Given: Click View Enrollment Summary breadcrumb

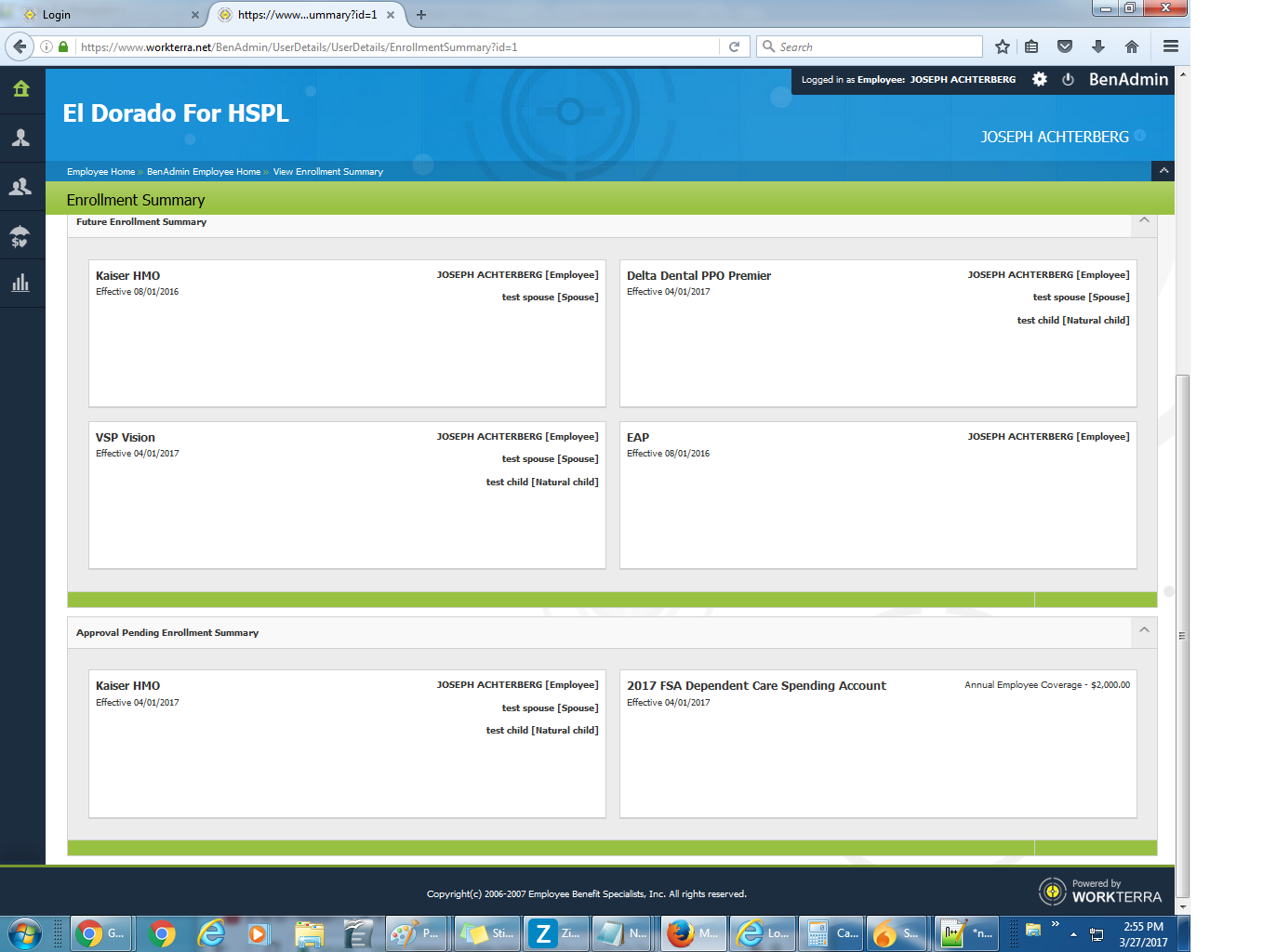Looking at the screenshot, I should 328,172.
